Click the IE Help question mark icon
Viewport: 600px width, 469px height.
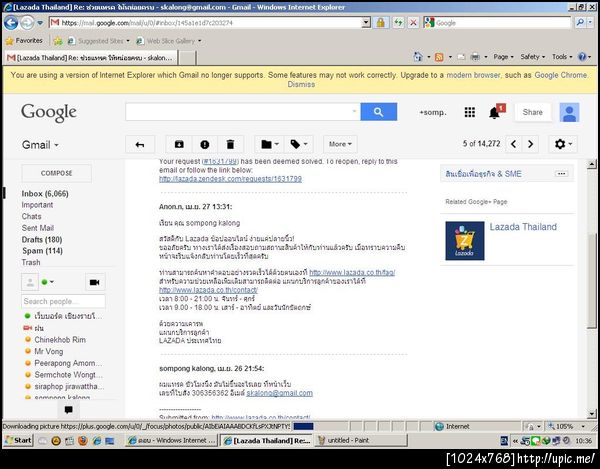(x=582, y=57)
